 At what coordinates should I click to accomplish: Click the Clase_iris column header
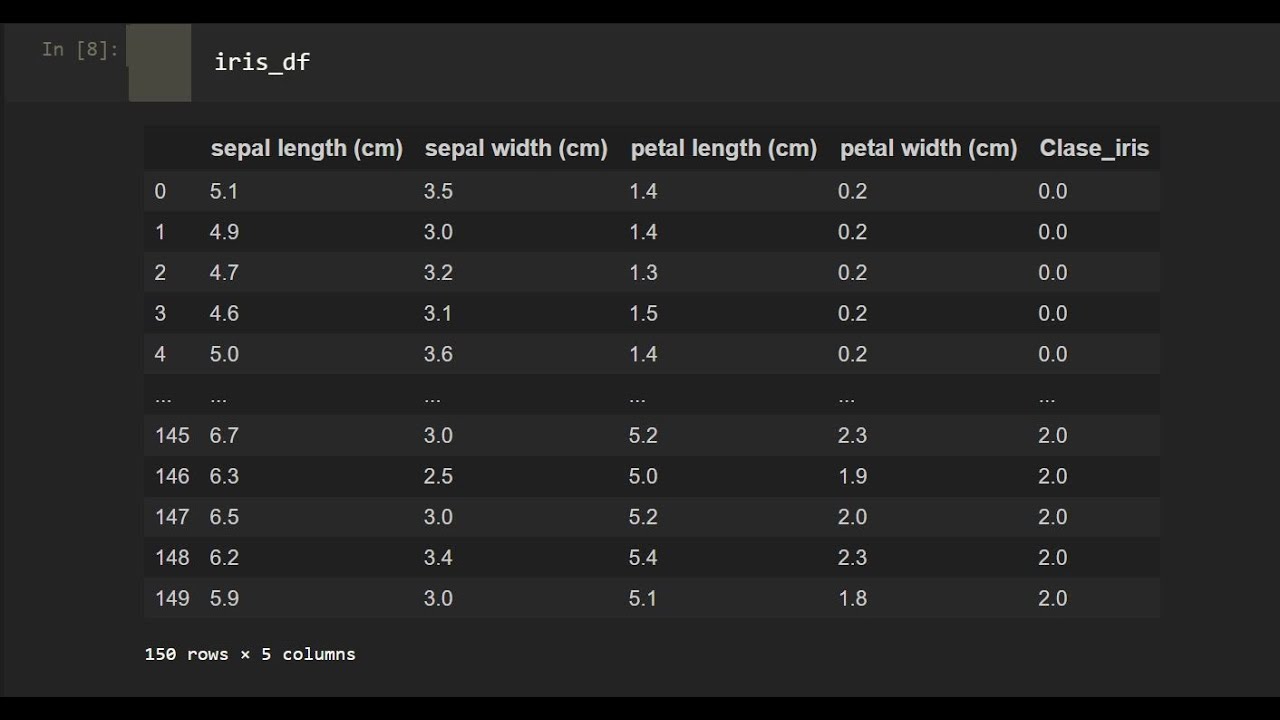pyautogui.click(x=1094, y=149)
